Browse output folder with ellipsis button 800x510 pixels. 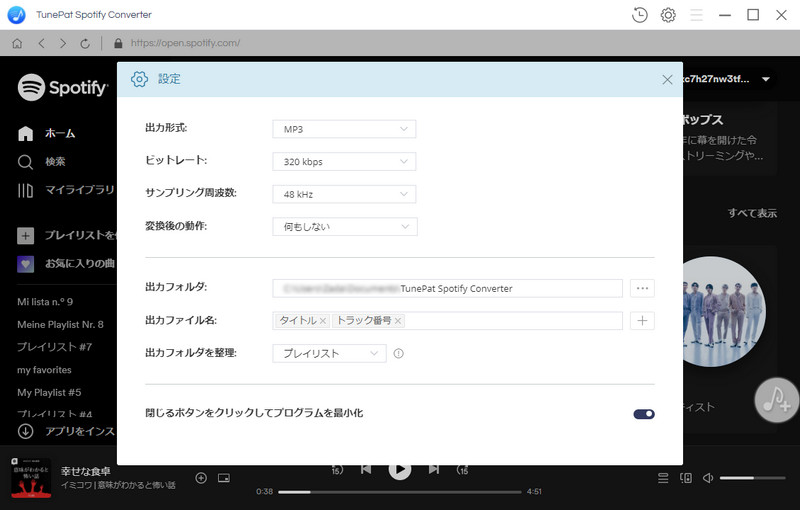(x=642, y=288)
